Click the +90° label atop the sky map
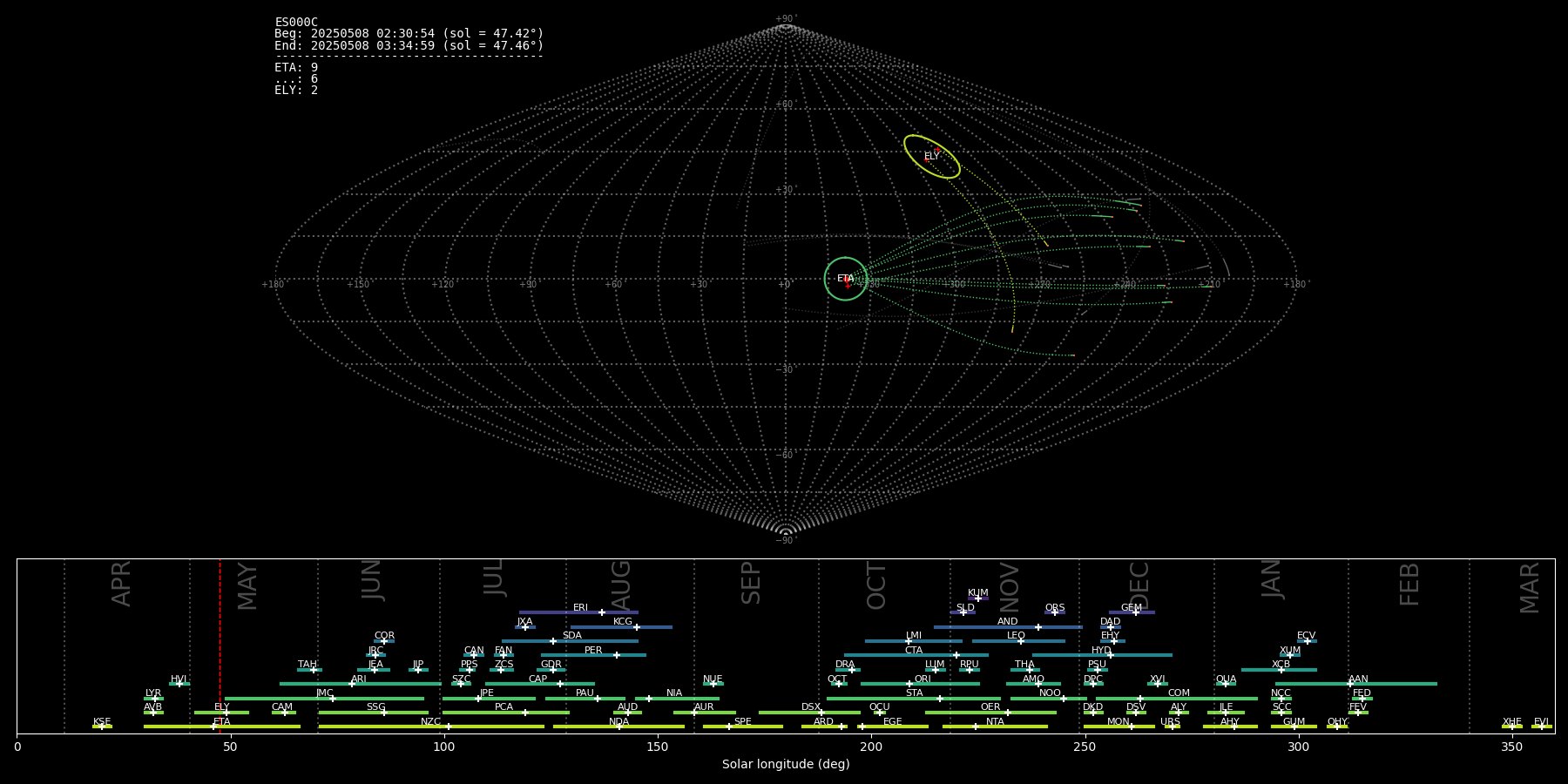 [x=786, y=19]
